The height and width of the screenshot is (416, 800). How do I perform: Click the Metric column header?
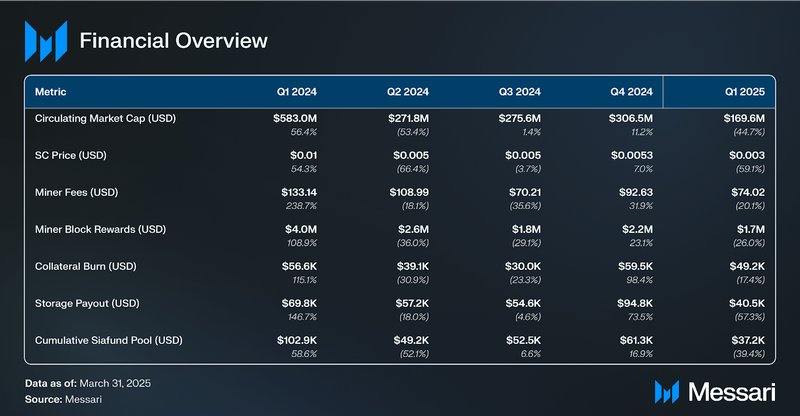click(51, 92)
